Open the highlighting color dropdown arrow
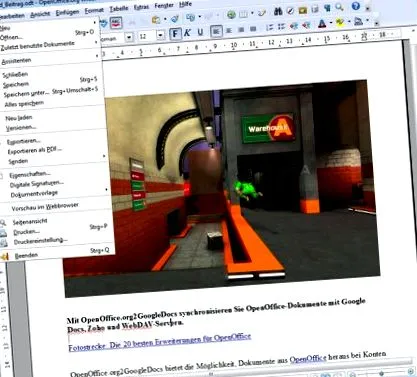 point(349,22)
